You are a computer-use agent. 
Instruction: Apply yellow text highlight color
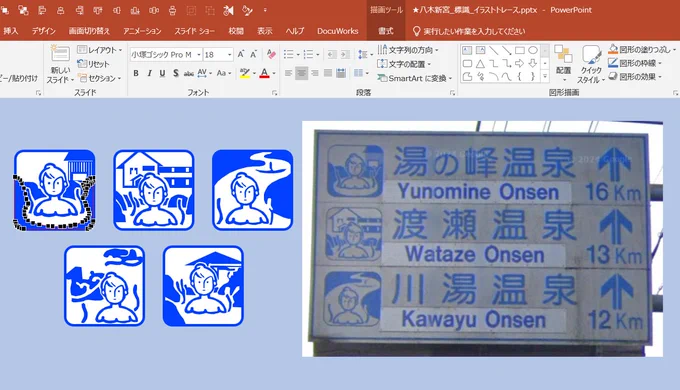pos(245,73)
